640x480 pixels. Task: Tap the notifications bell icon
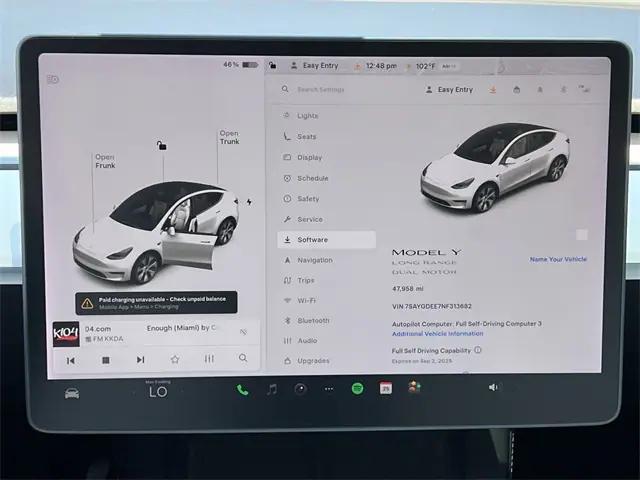point(540,89)
